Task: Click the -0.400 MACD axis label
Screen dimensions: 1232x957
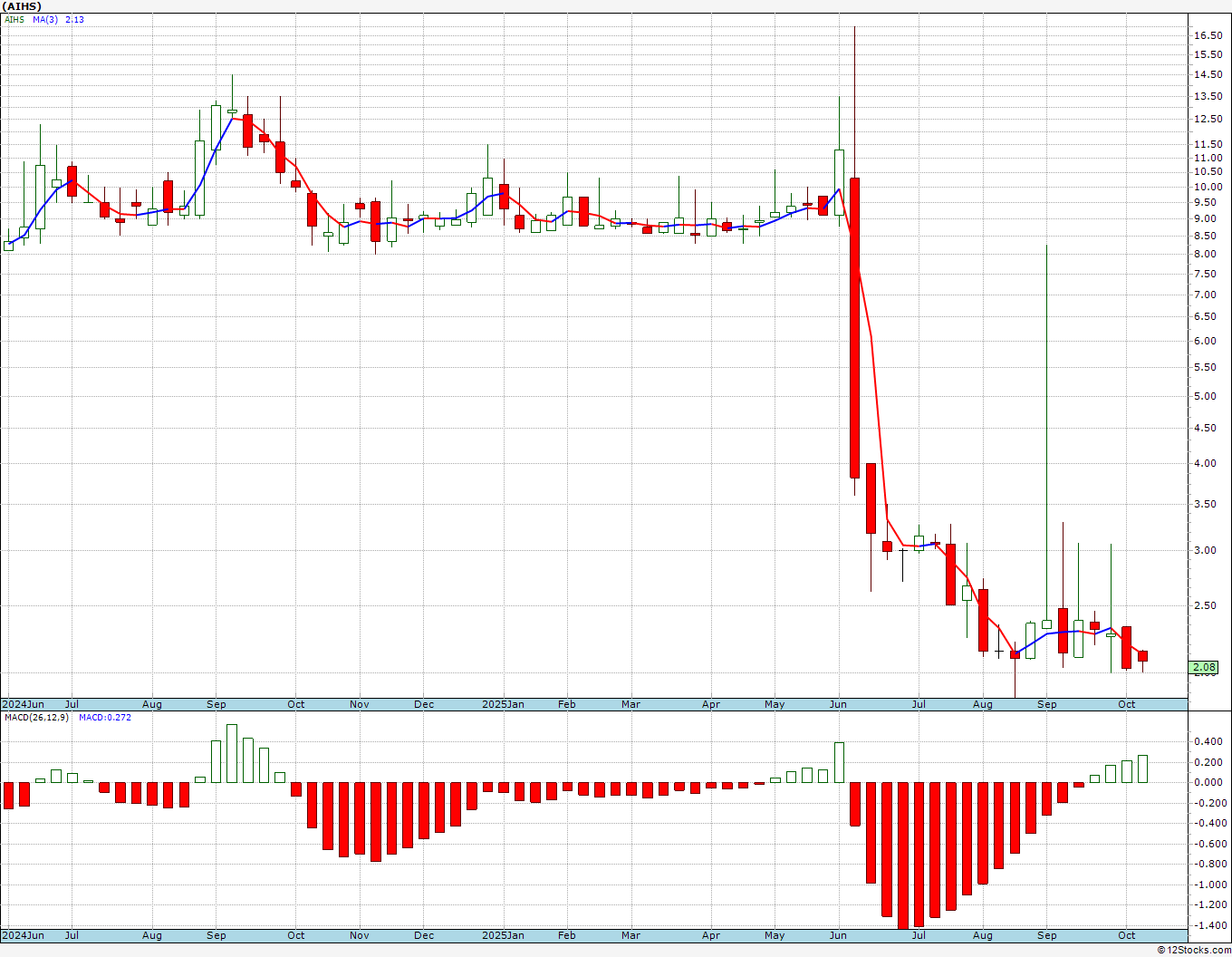Action: tap(1209, 823)
